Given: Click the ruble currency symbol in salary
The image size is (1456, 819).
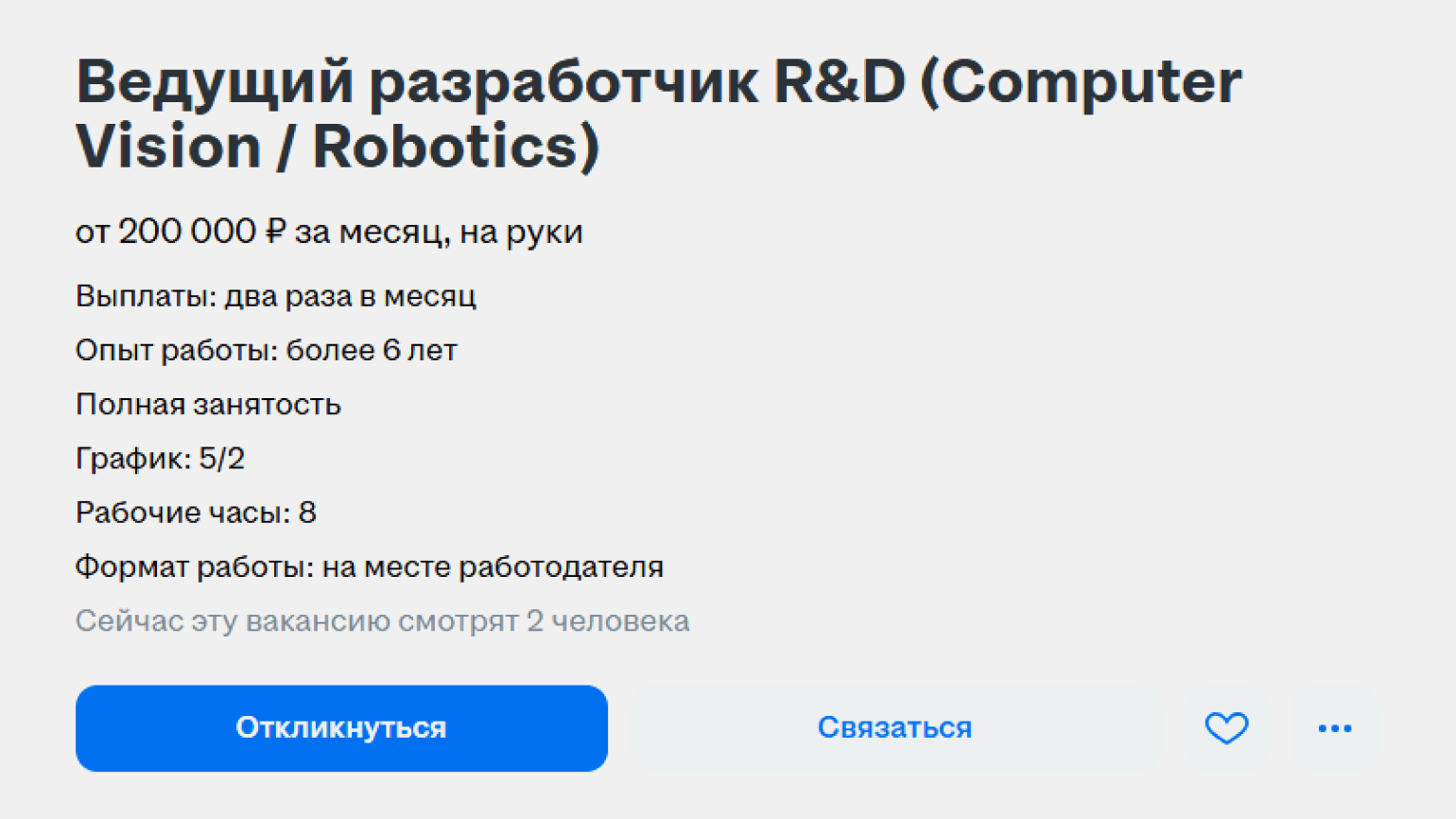Looking at the screenshot, I should pos(275,232).
